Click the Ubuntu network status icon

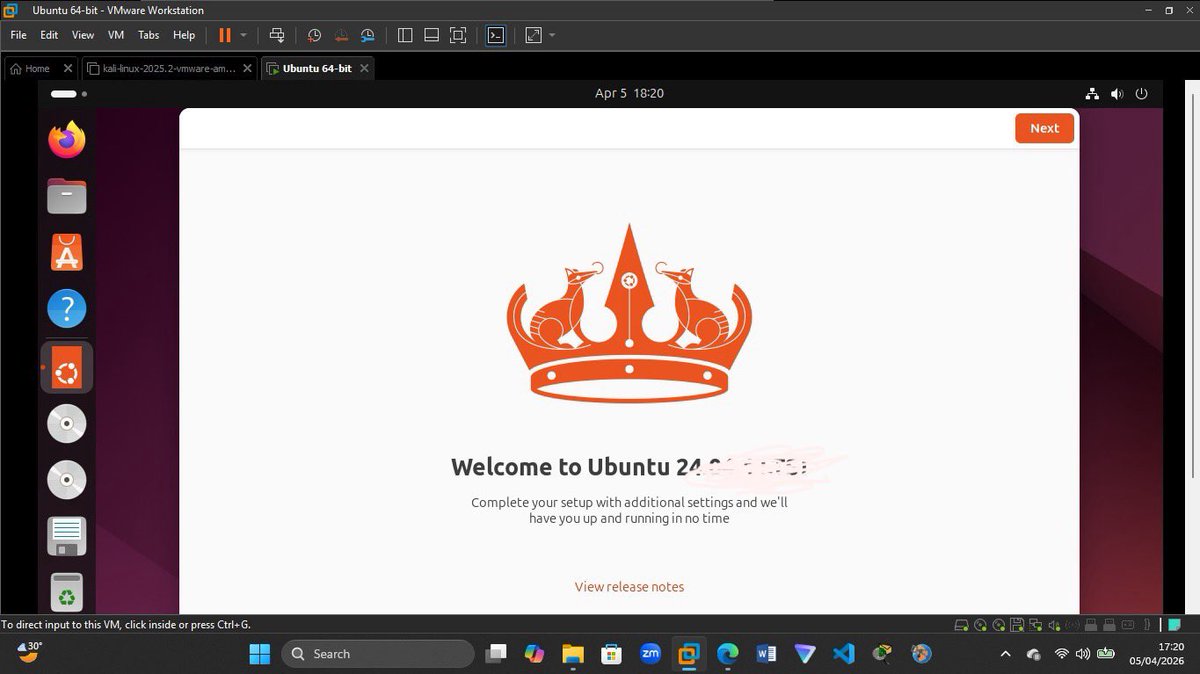tap(1092, 94)
